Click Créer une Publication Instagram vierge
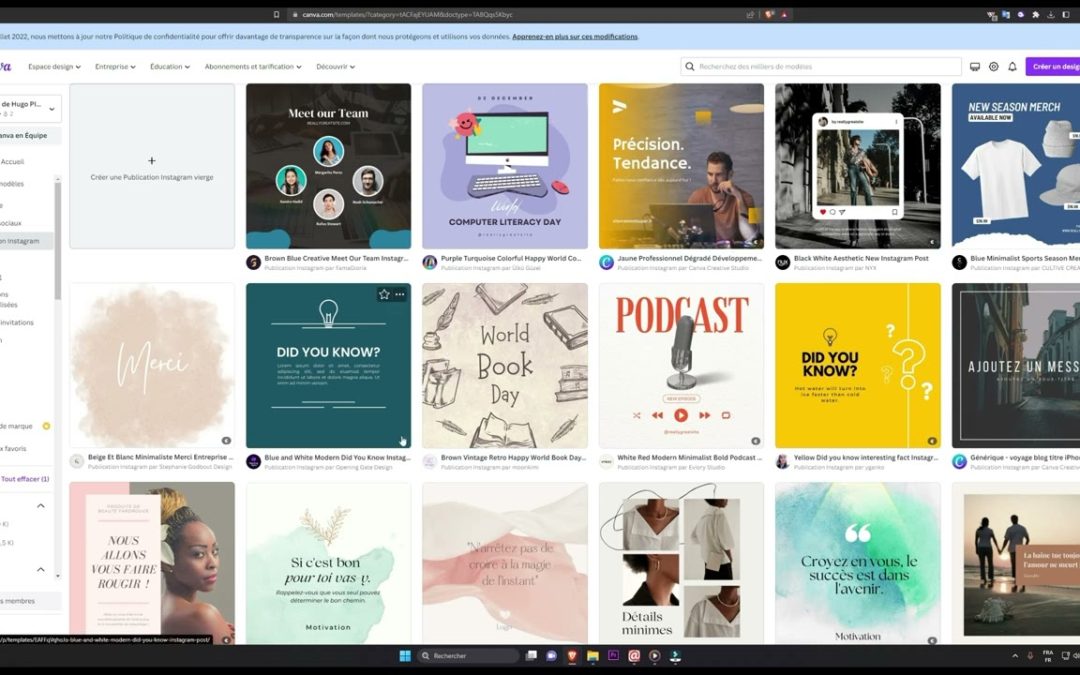This screenshot has width=1080, height=675. (x=152, y=166)
